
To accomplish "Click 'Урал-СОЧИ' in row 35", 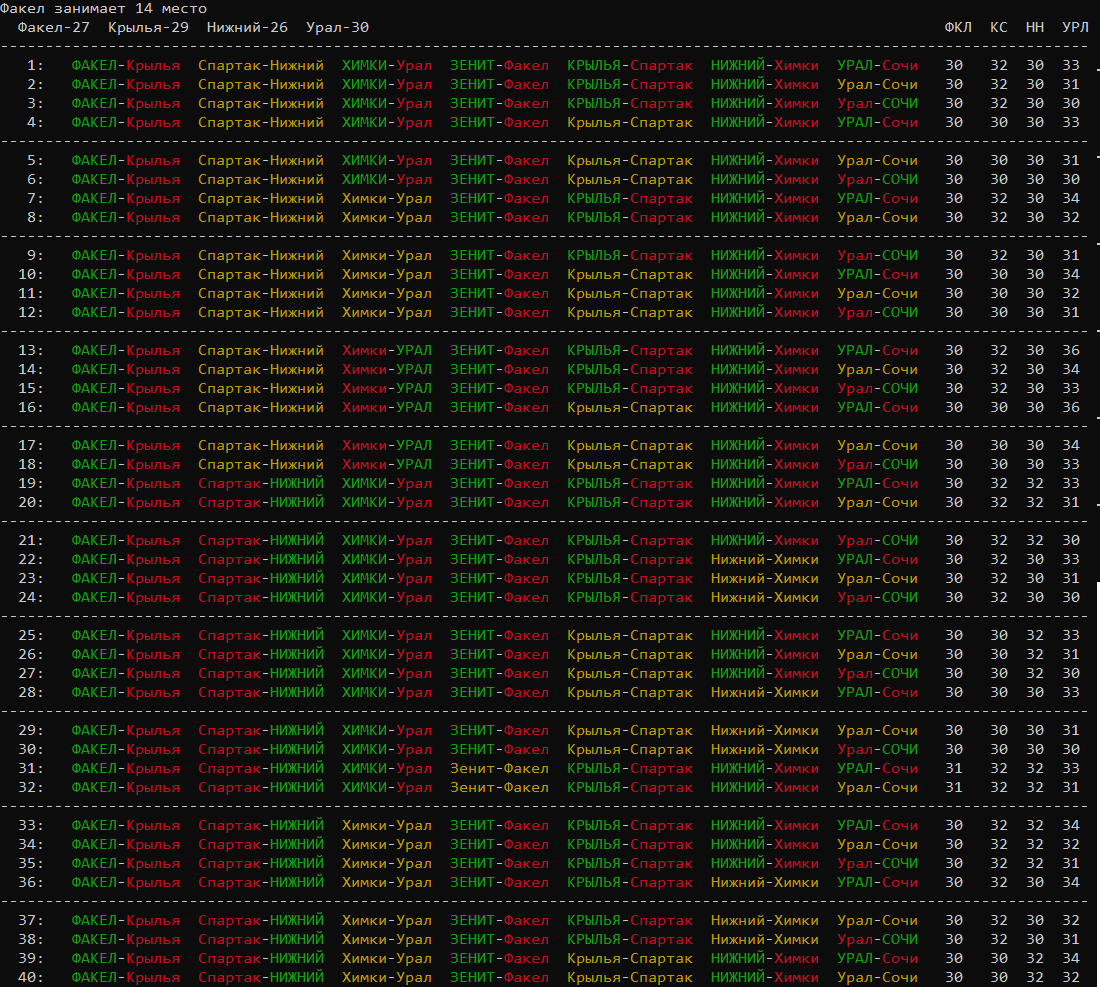I will click(x=877, y=863).
